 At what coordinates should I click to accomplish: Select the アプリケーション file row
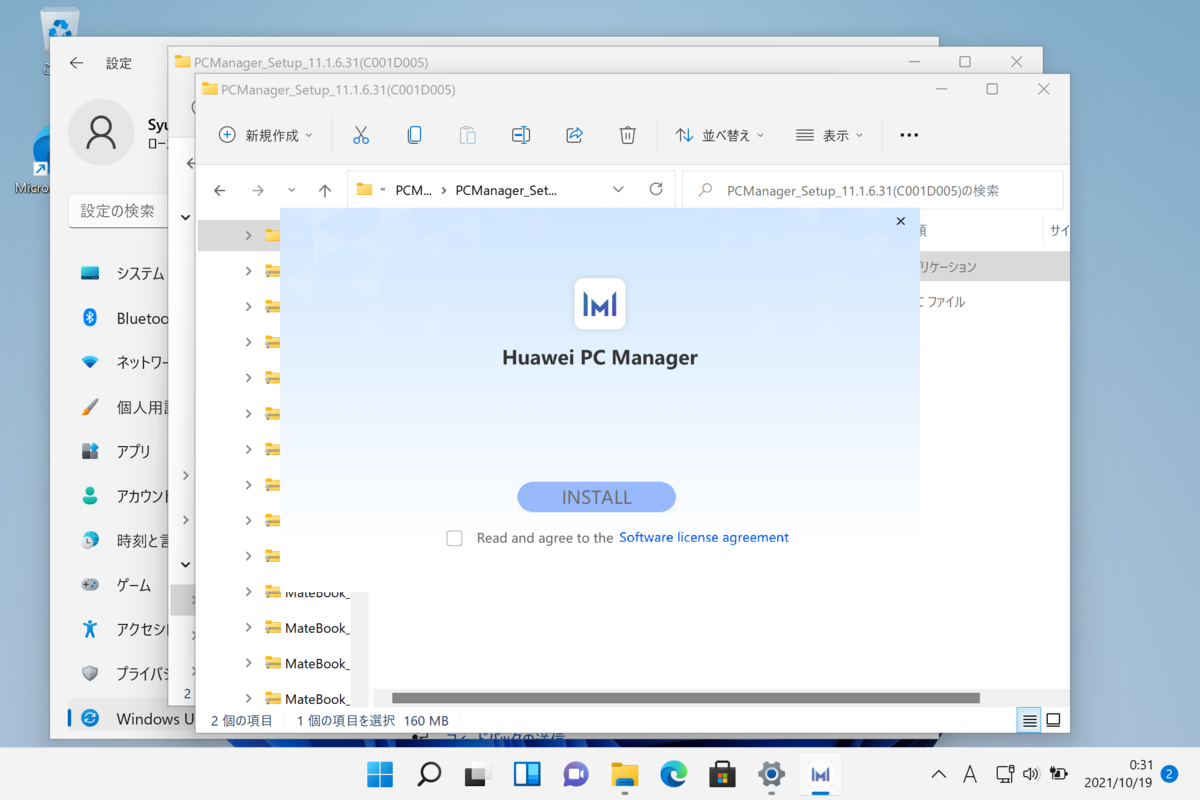(x=994, y=267)
